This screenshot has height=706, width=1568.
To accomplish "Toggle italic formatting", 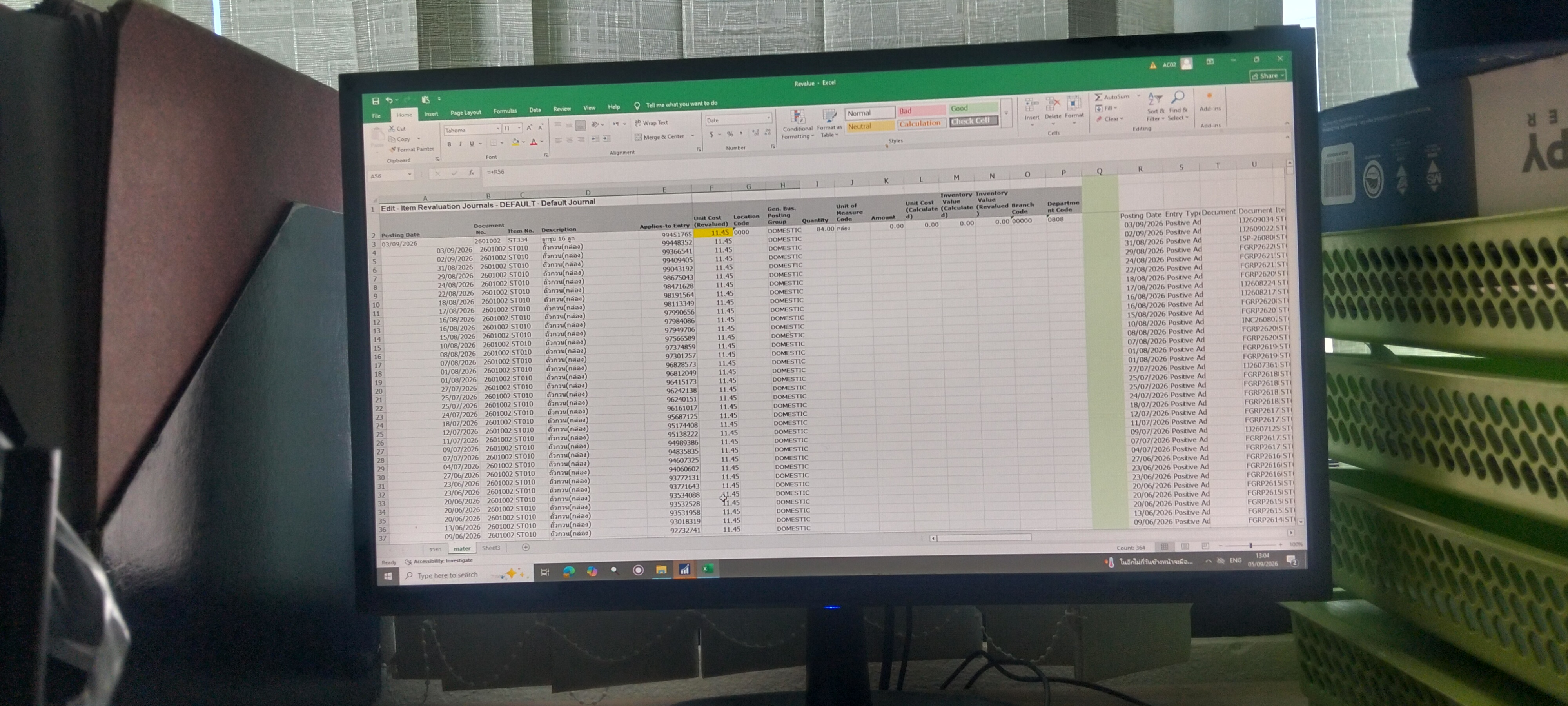I will coord(460,144).
